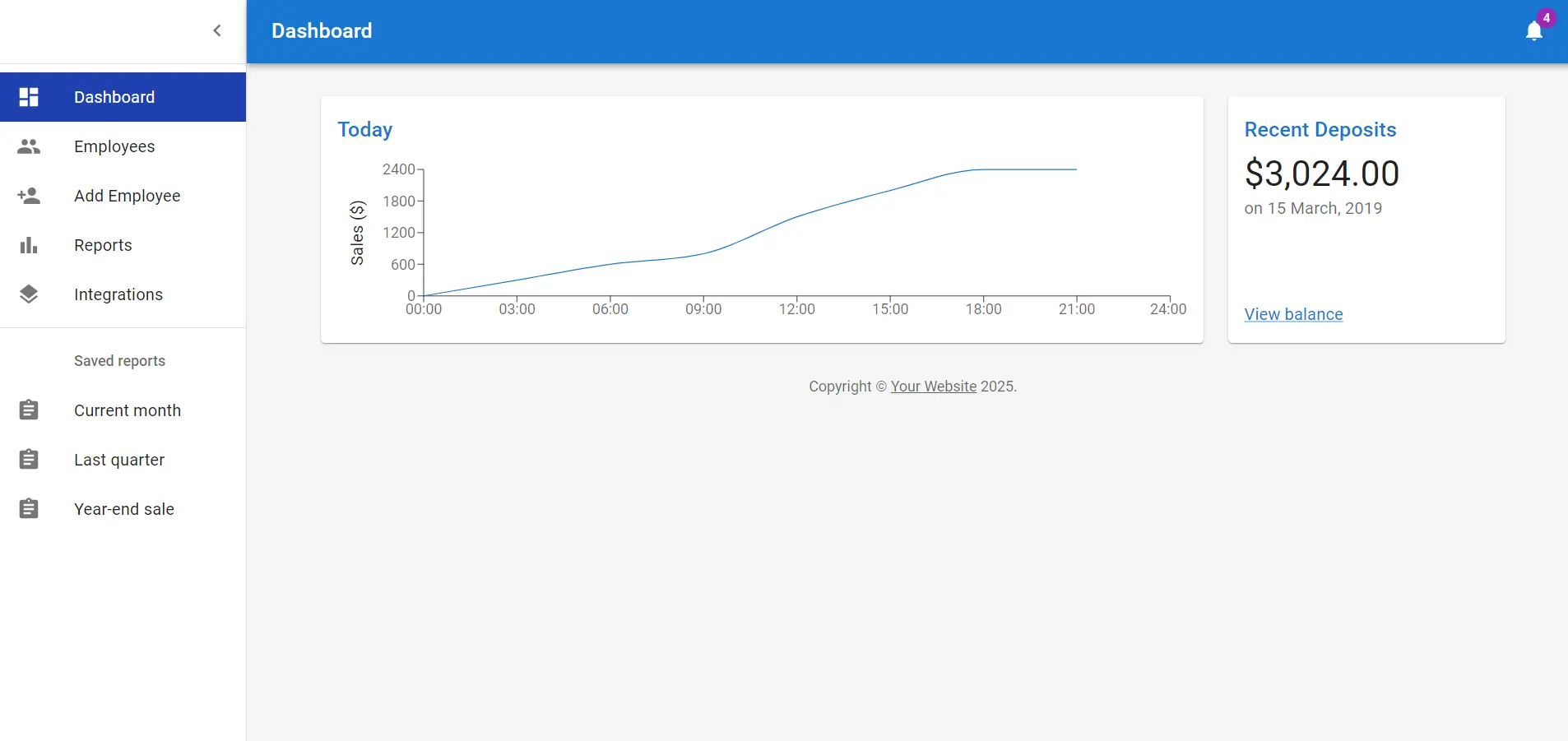Viewport: 1568px width, 741px height.
Task: Click the Add Employee person-plus icon
Action: point(29,196)
